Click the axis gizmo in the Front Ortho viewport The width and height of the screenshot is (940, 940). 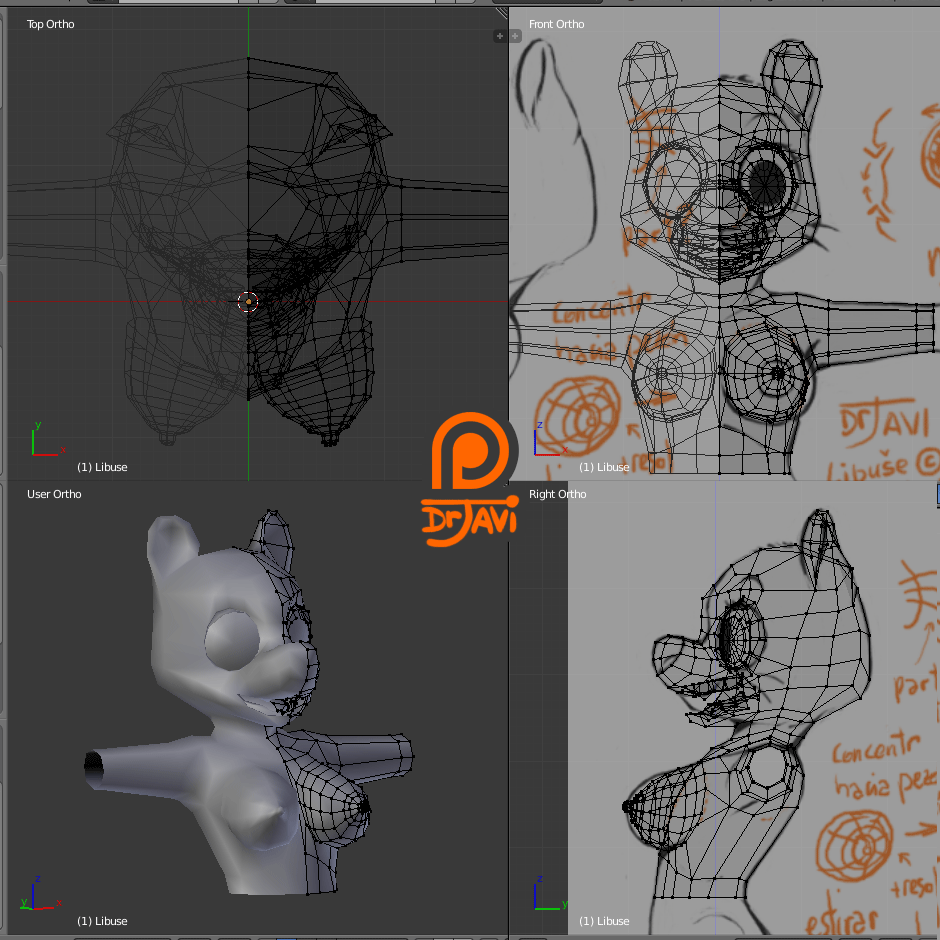click(x=549, y=439)
